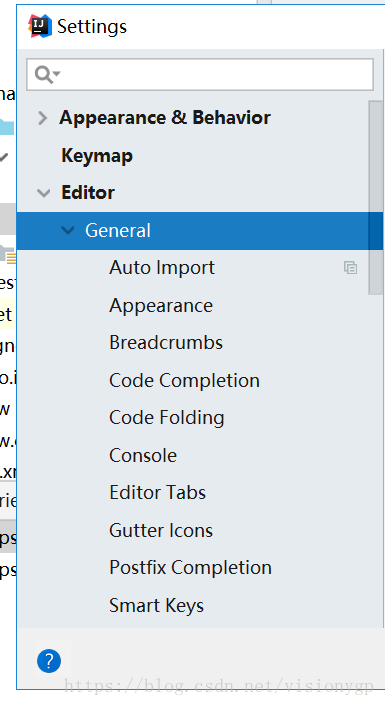Open Smart Keys settings
The image size is (385, 706).
[x=156, y=606]
